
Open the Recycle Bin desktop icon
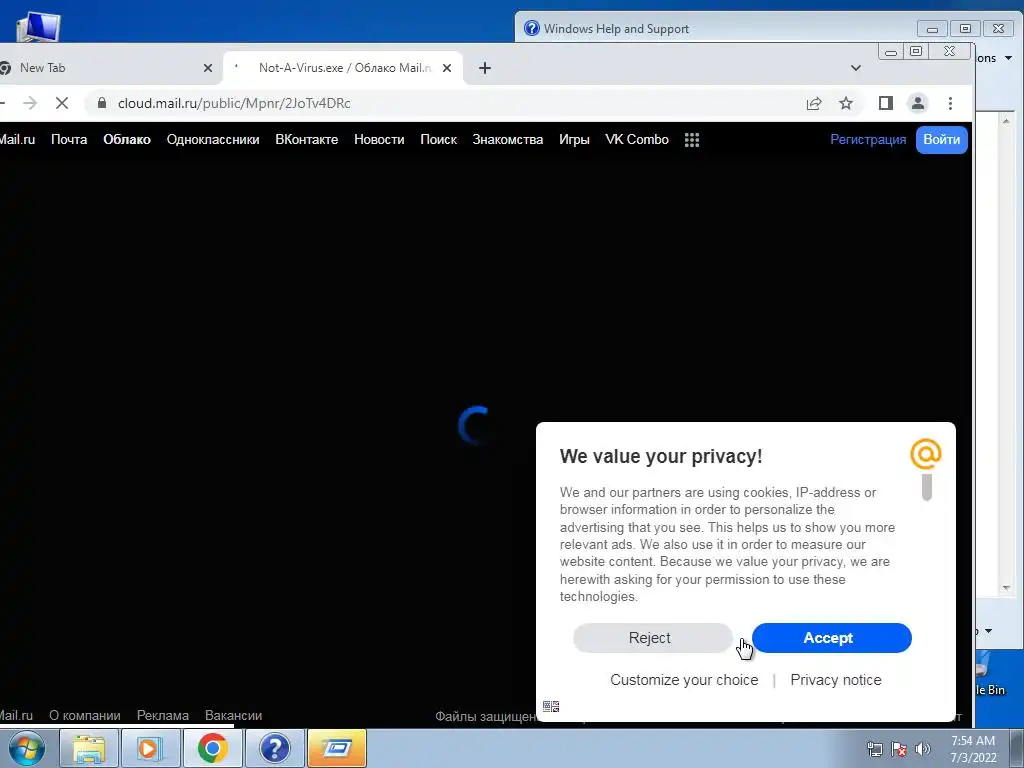tap(989, 674)
